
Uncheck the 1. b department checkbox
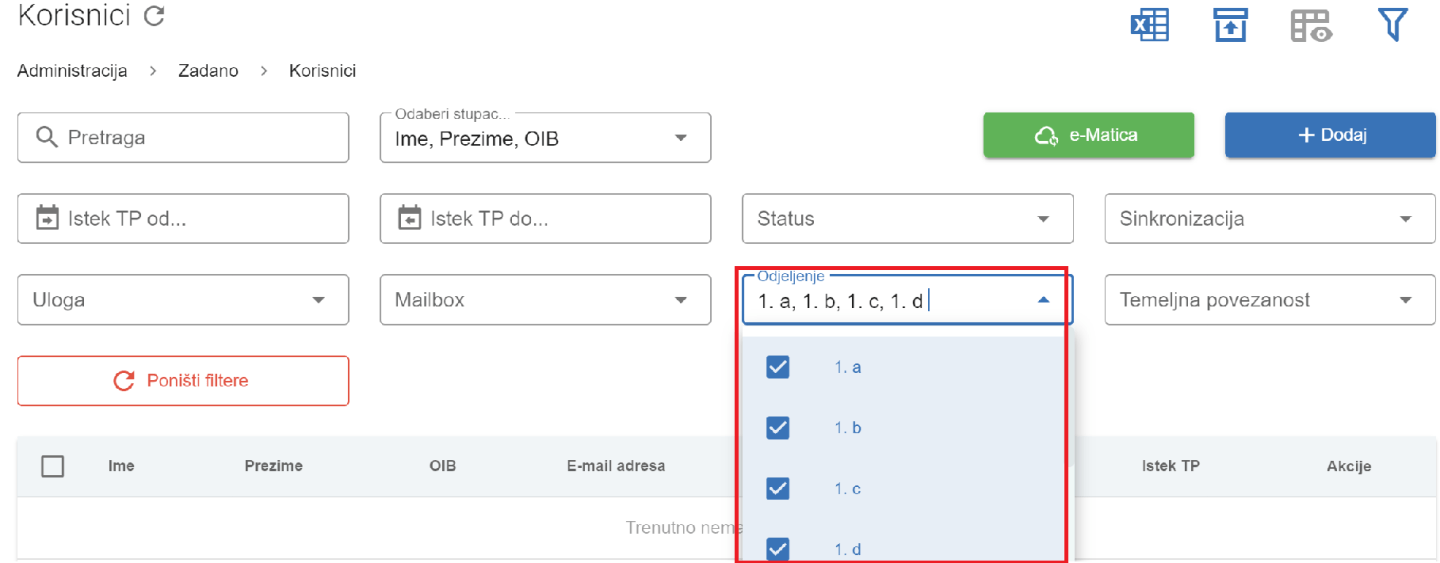click(777, 428)
